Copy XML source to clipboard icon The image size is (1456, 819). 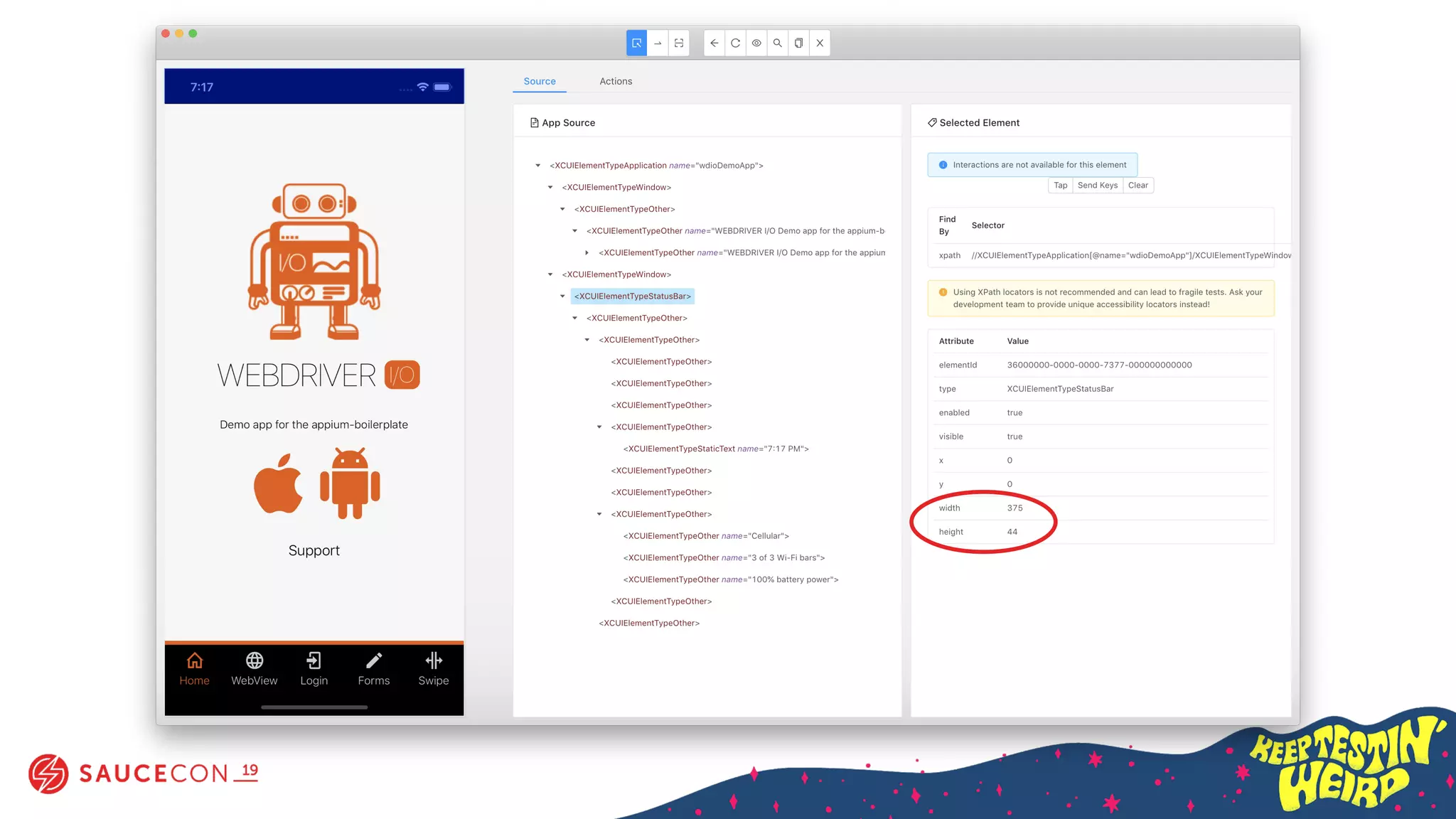798,43
